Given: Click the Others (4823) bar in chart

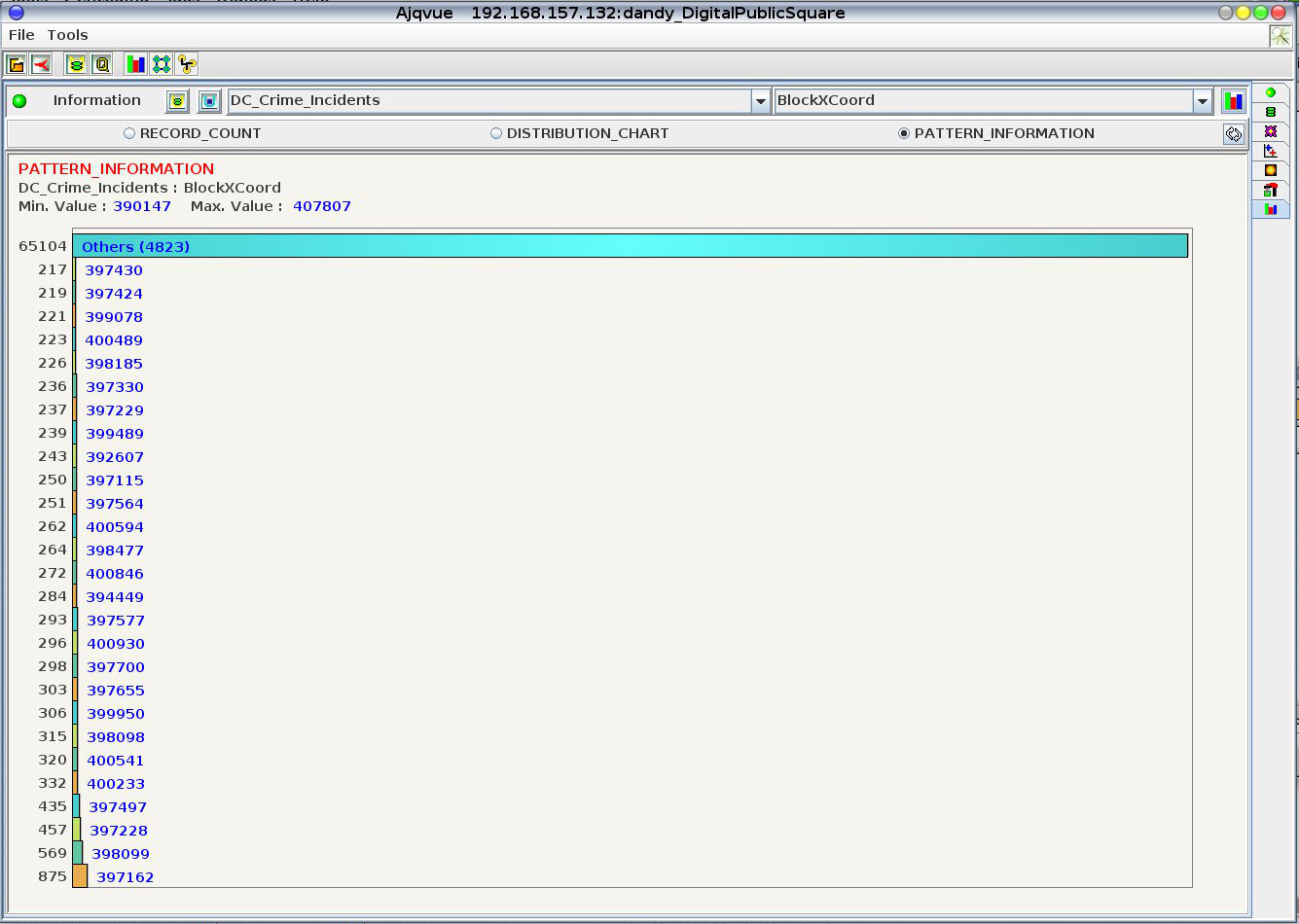Looking at the screenshot, I should [630, 246].
